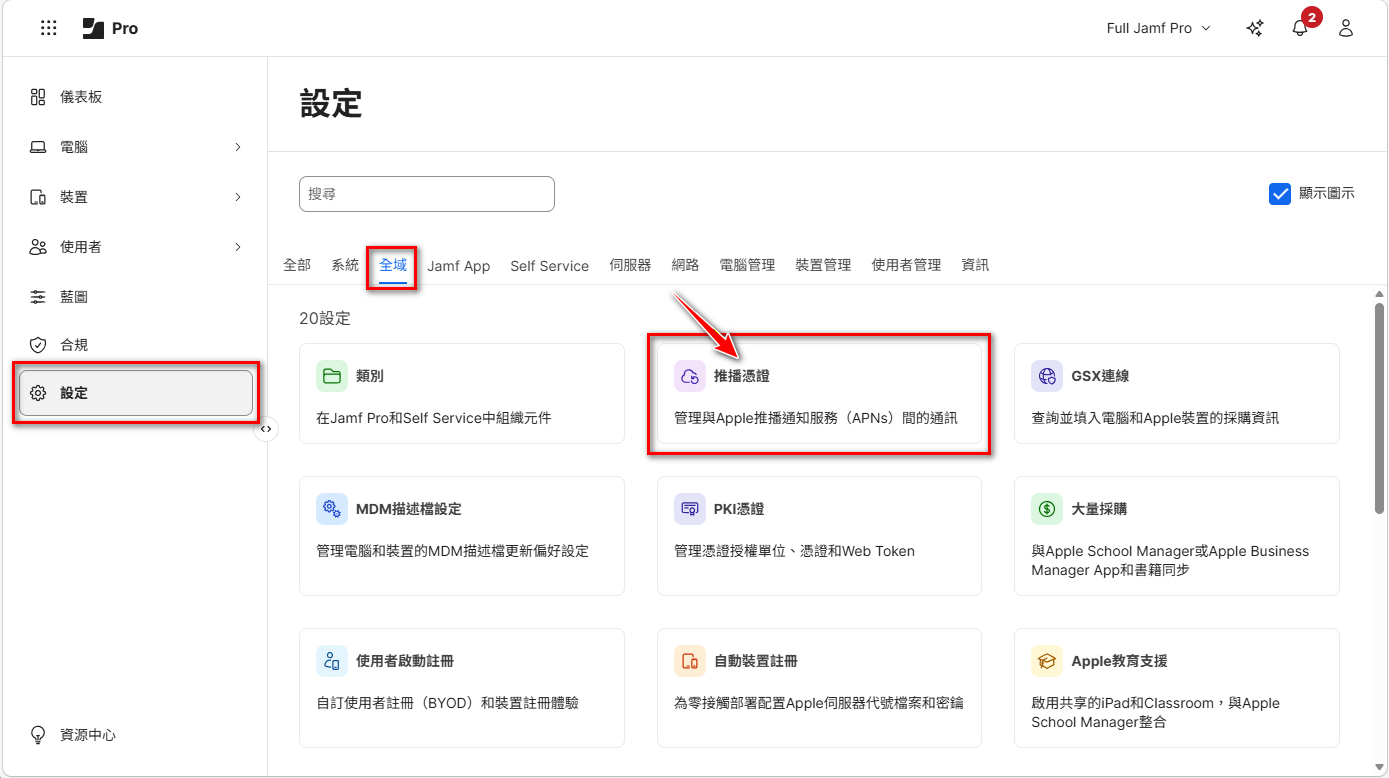The height and width of the screenshot is (778, 1389).
Task: Open notifications bell with 2 badge
Action: click(x=1300, y=28)
